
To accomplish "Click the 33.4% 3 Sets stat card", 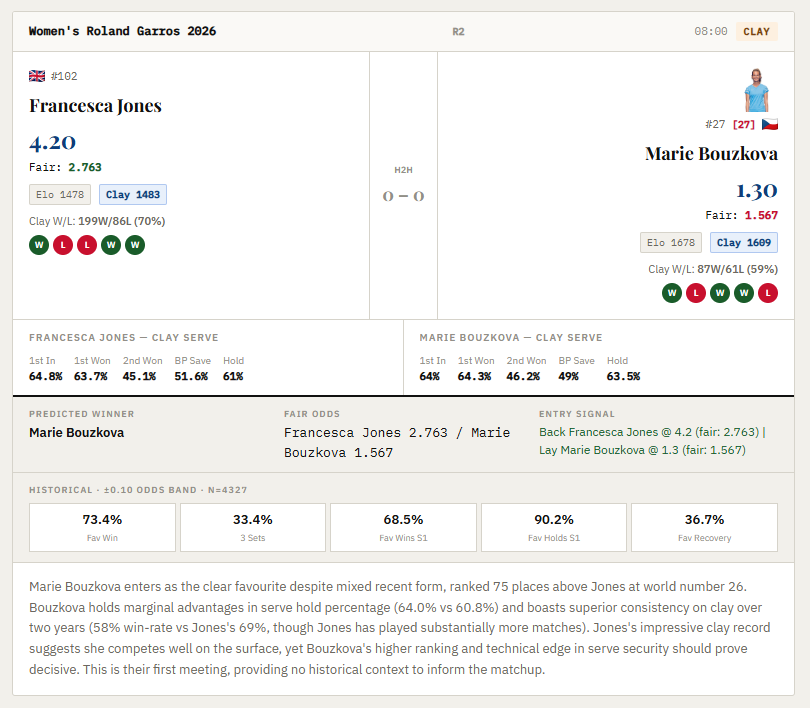I will pyautogui.click(x=253, y=527).
